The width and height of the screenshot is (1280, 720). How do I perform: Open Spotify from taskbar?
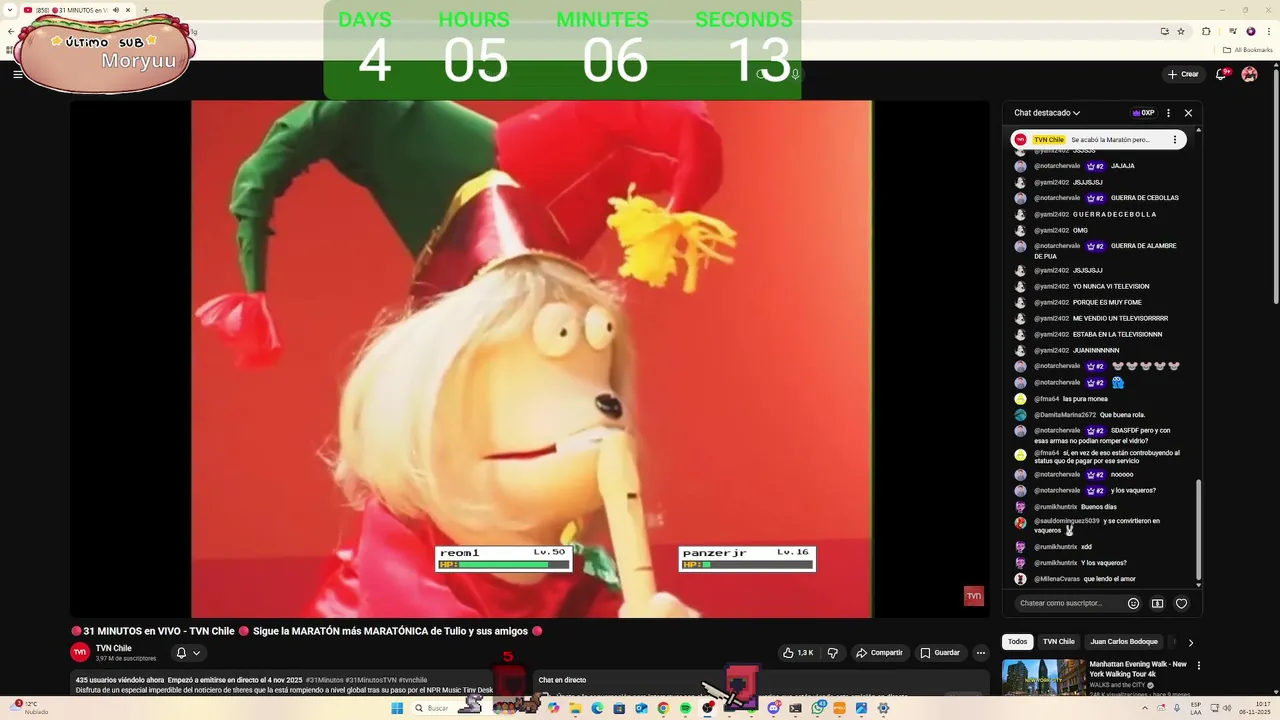pos(685,708)
